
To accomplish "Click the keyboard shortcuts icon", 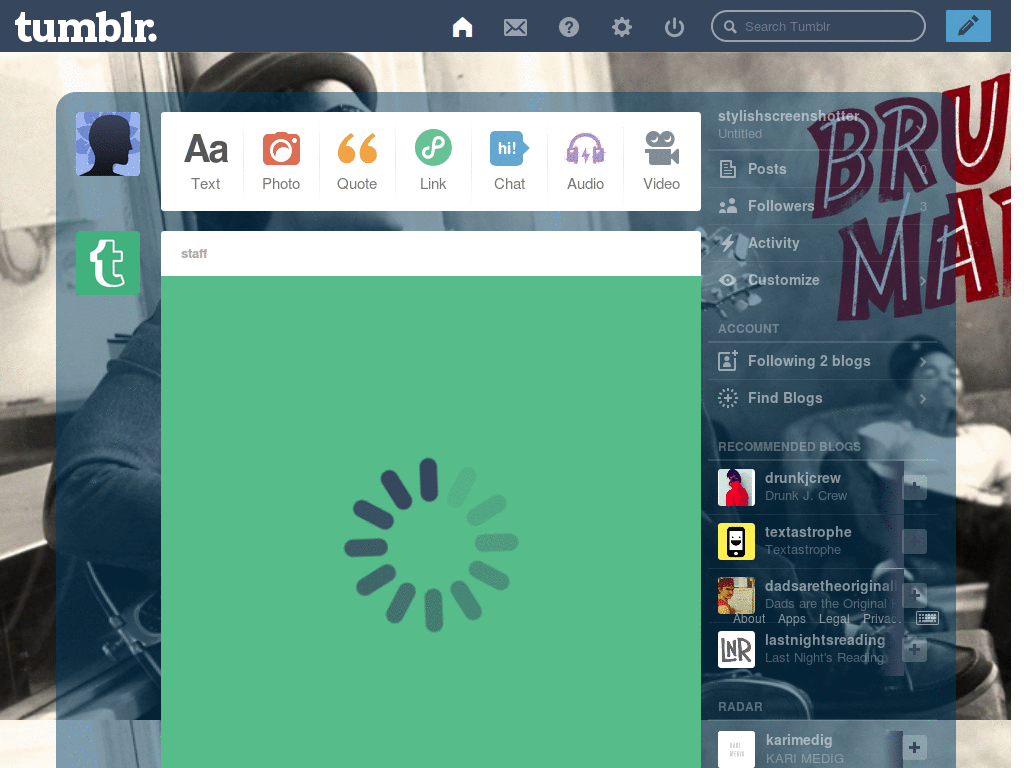I will [x=927, y=618].
